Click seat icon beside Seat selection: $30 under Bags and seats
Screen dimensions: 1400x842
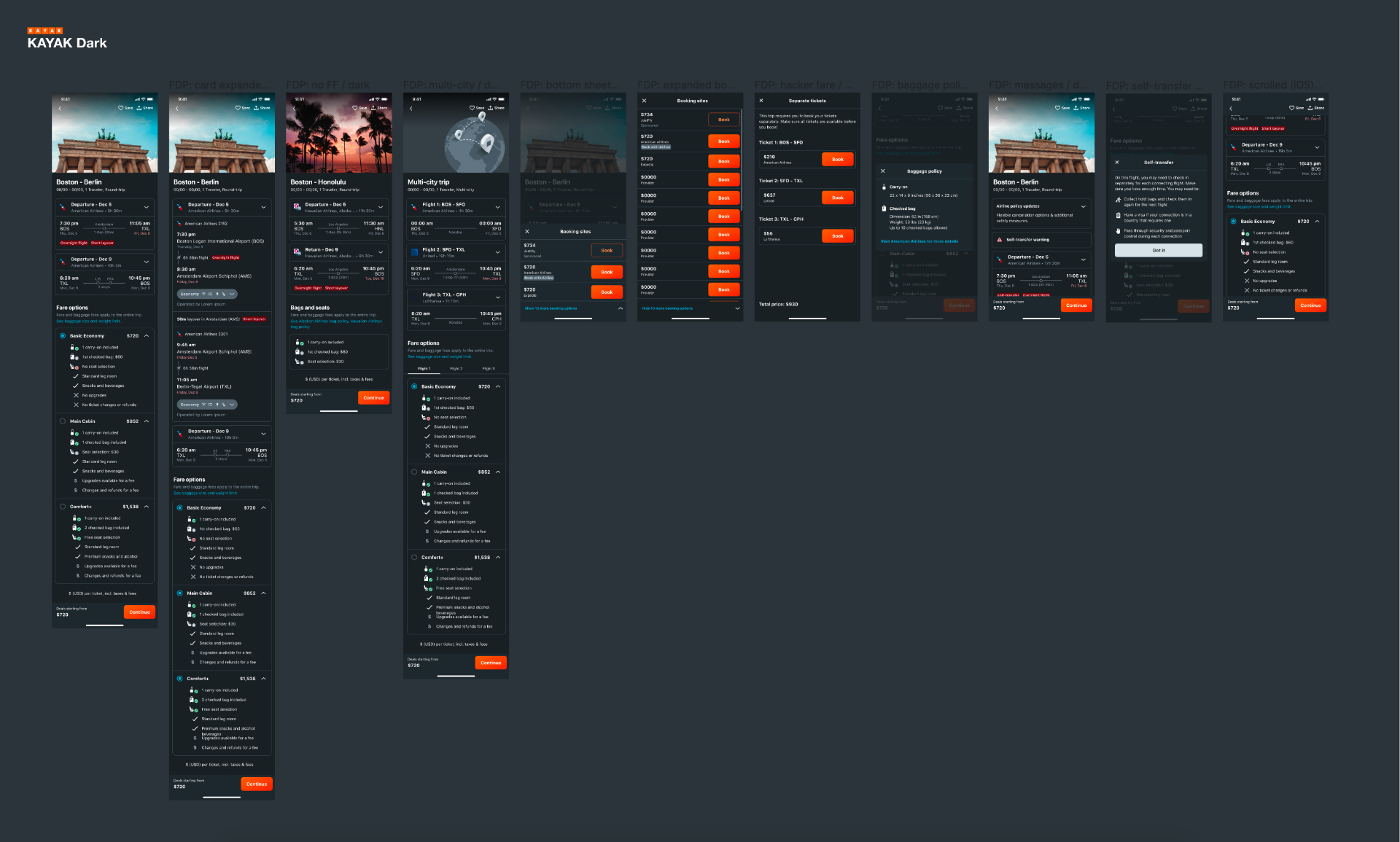[299, 362]
